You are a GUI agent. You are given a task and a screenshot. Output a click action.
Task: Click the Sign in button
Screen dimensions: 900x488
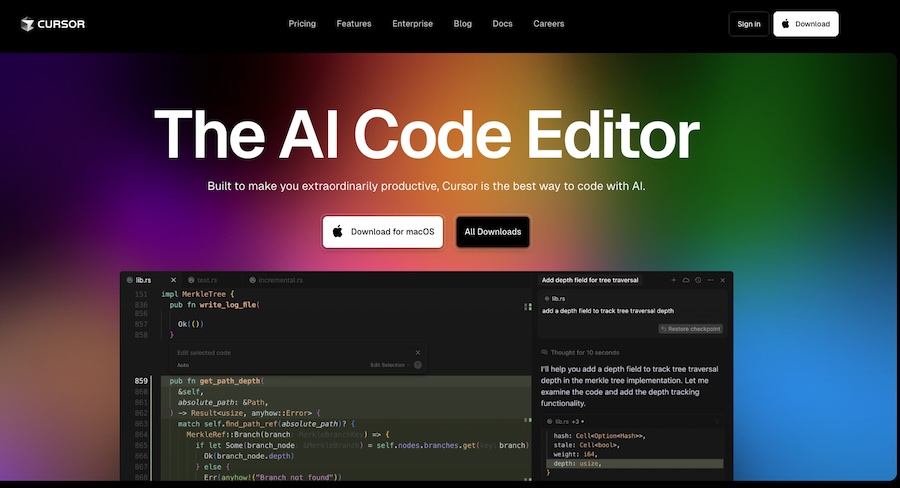(x=748, y=24)
